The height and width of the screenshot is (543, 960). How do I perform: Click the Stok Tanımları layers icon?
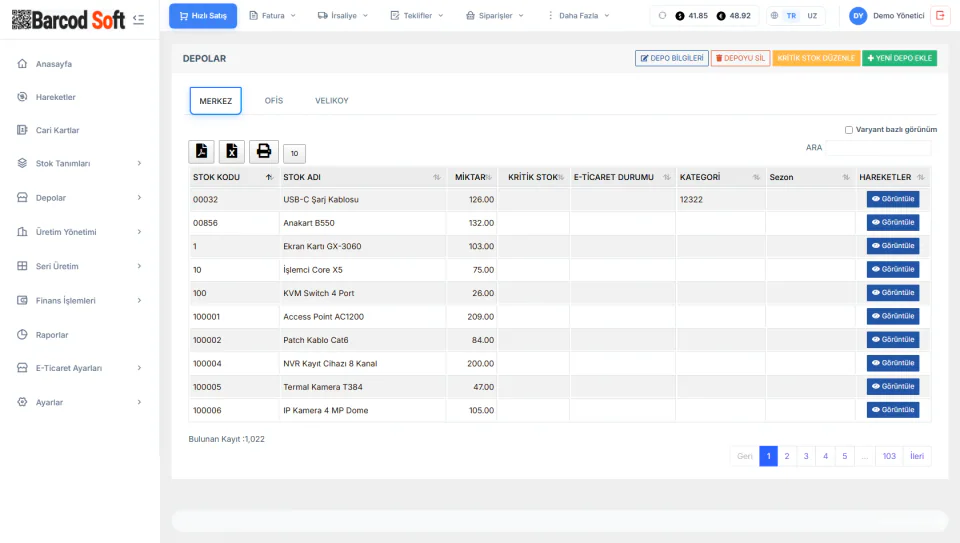(x=22, y=163)
